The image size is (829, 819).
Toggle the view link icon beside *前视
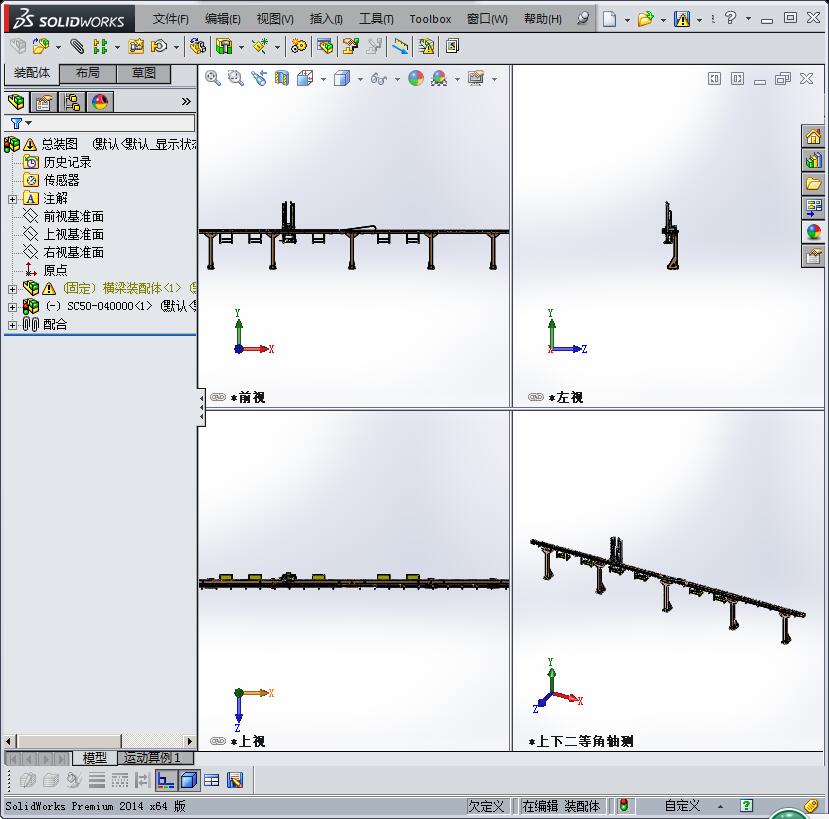tap(218, 397)
